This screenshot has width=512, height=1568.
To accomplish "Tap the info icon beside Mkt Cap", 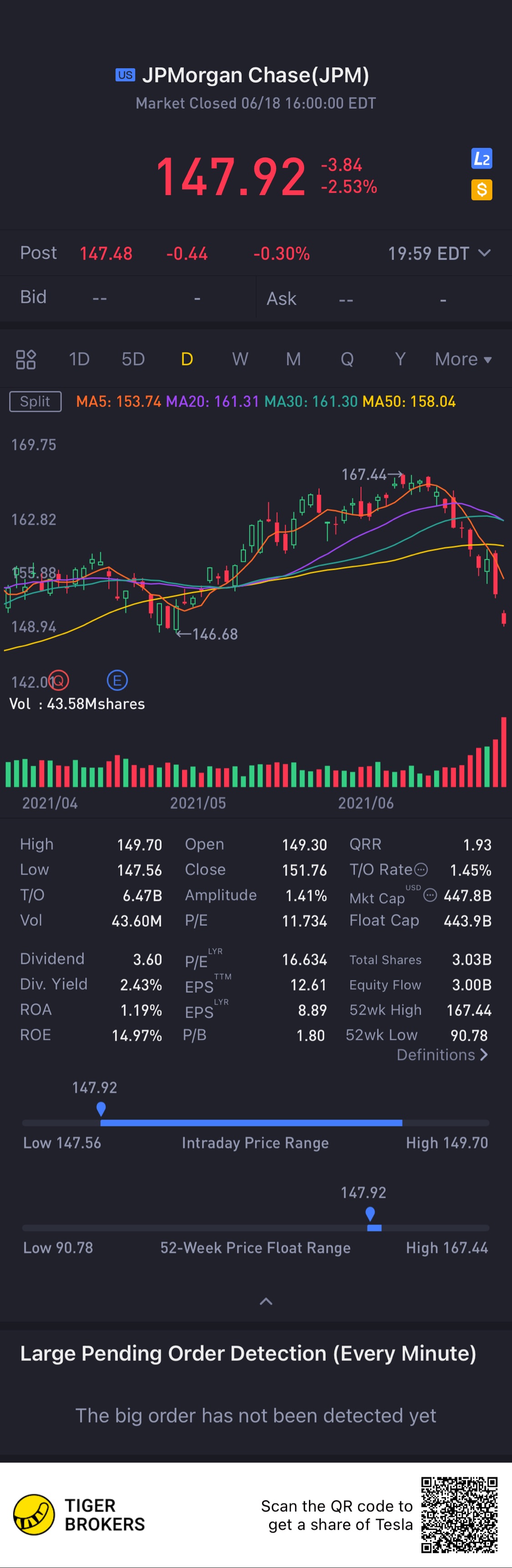I will pos(430,895).
